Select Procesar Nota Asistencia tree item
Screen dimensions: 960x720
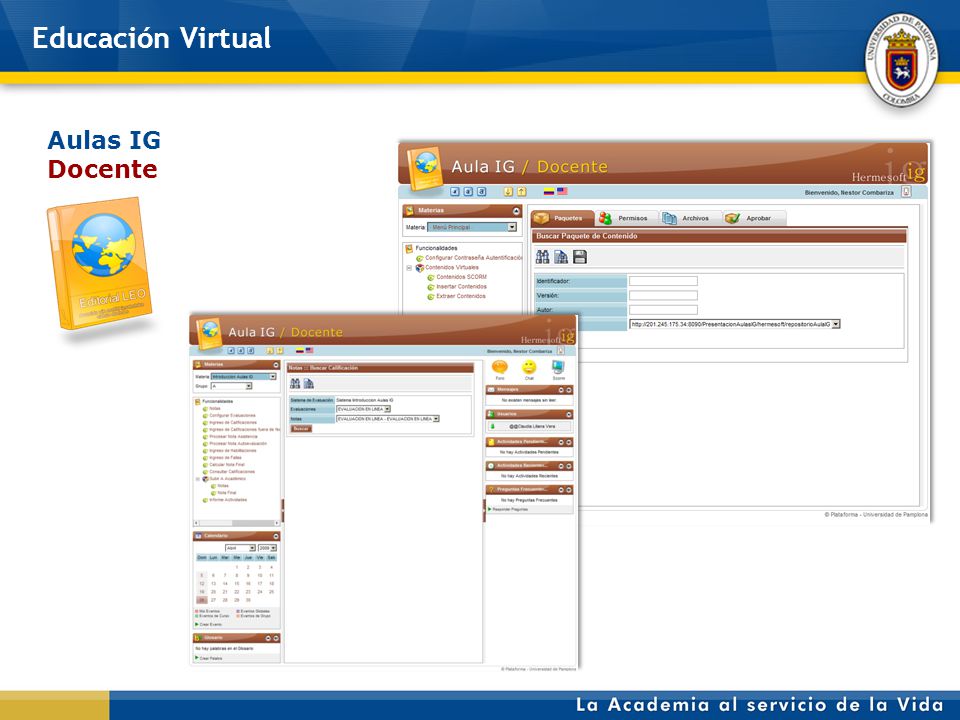233,437
